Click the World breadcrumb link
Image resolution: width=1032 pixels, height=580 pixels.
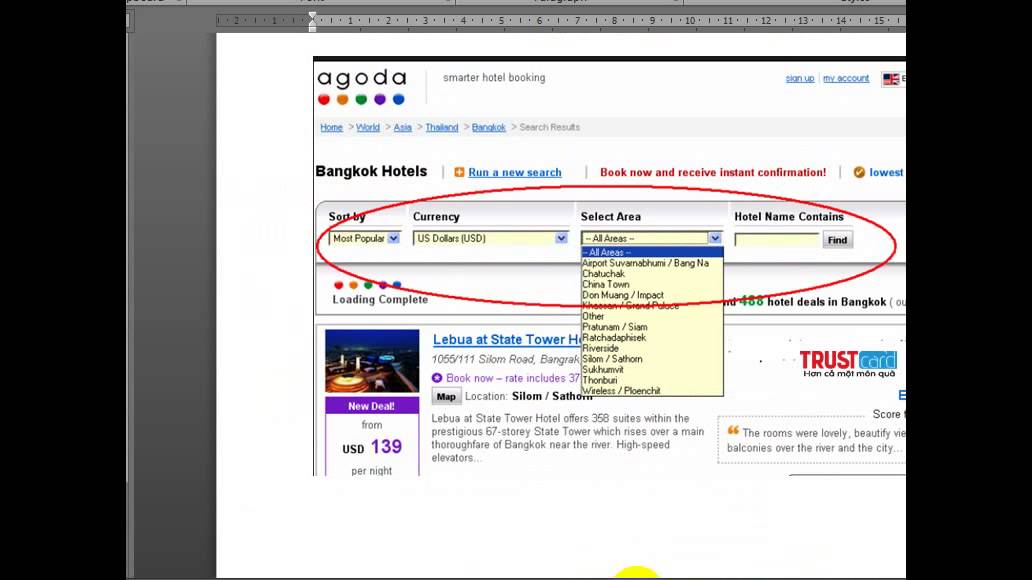(x=368, y=127)
